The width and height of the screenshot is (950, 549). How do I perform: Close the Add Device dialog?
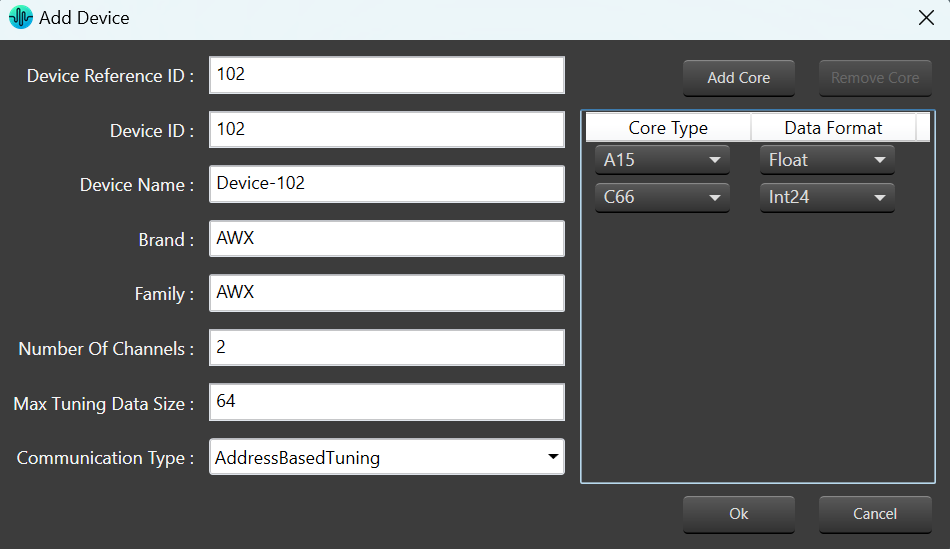click(926, 18)
